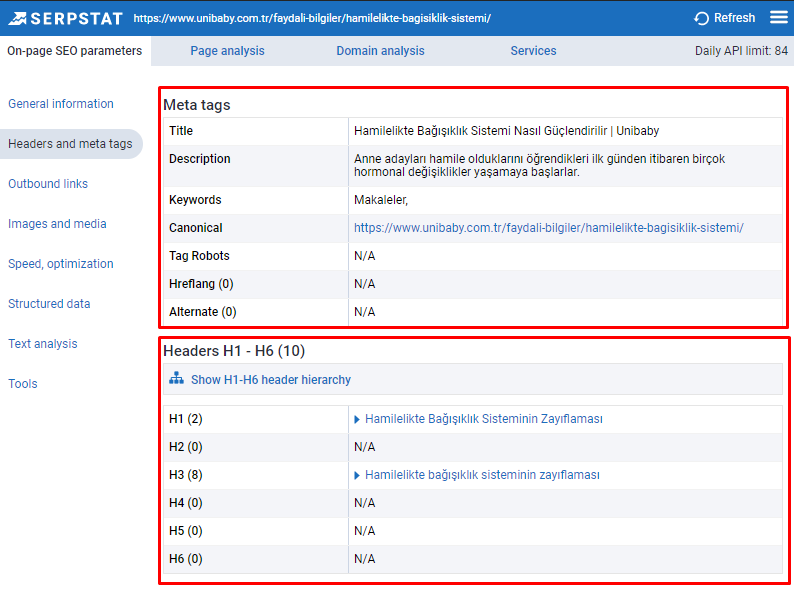The height and width of the screenshot is (595, 794).
Task: Click the Tag Robots row label
Action: pyautogui.click(x=199, y=256)
